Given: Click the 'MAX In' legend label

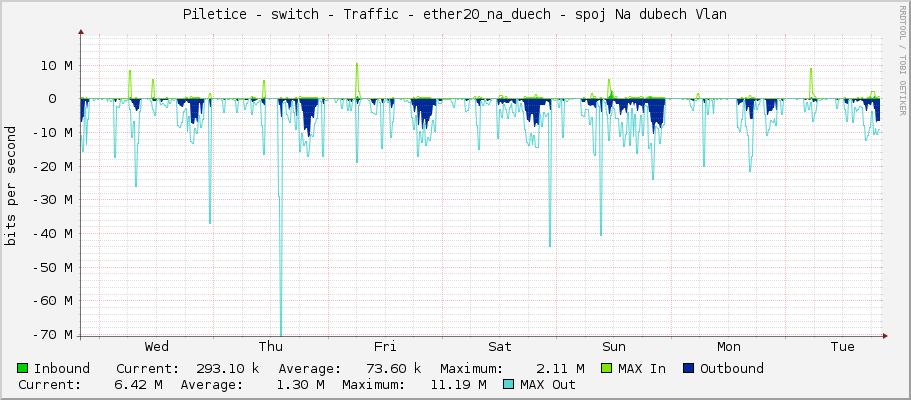Looking at the screenshot, I should point(642,368).
